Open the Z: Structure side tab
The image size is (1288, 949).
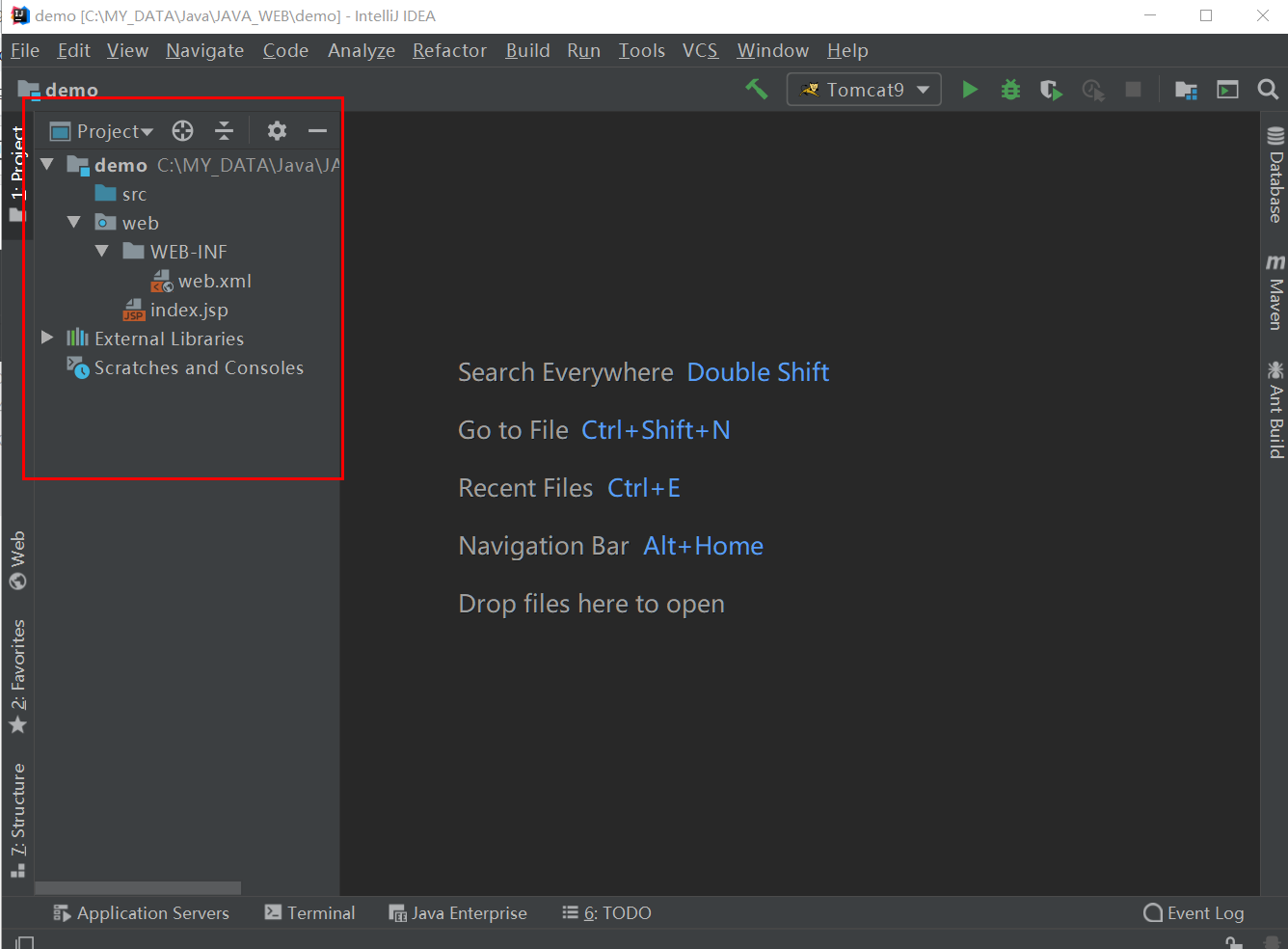click(17, 821)
